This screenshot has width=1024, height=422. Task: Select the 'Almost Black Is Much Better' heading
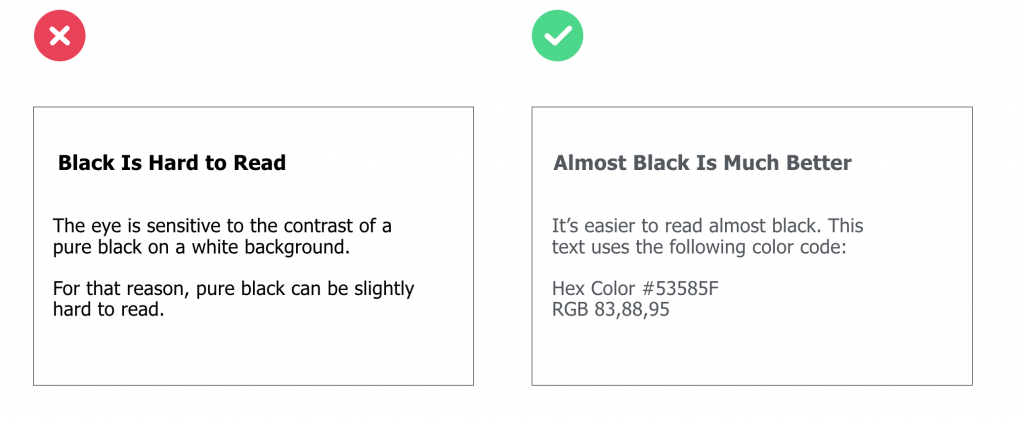(x=702, y=163)
